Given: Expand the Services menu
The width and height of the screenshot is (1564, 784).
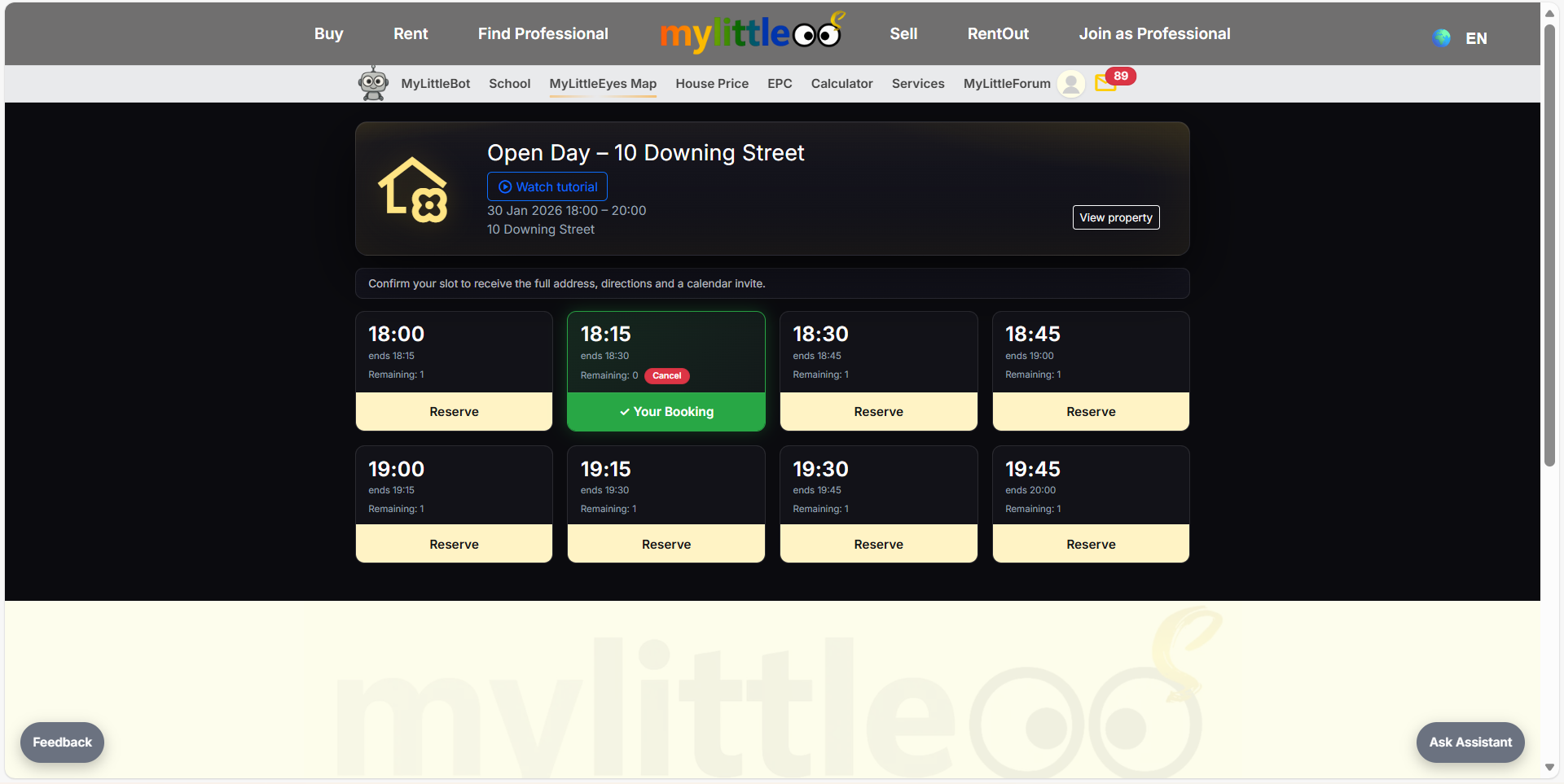Looking at the screenshot, I should click(917, 83).
